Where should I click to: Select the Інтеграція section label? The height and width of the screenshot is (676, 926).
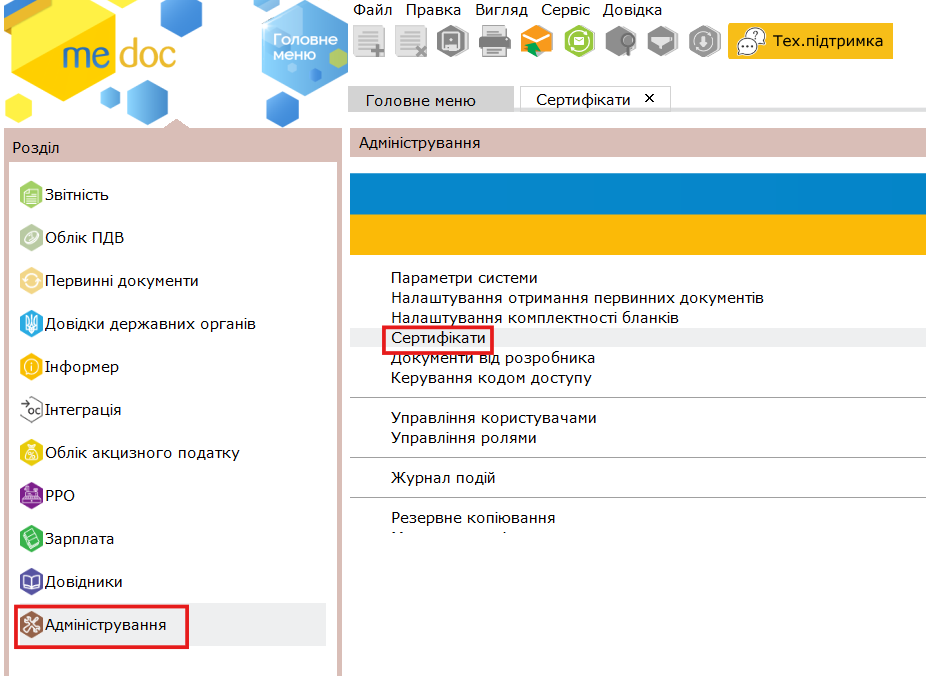(83, 410)
